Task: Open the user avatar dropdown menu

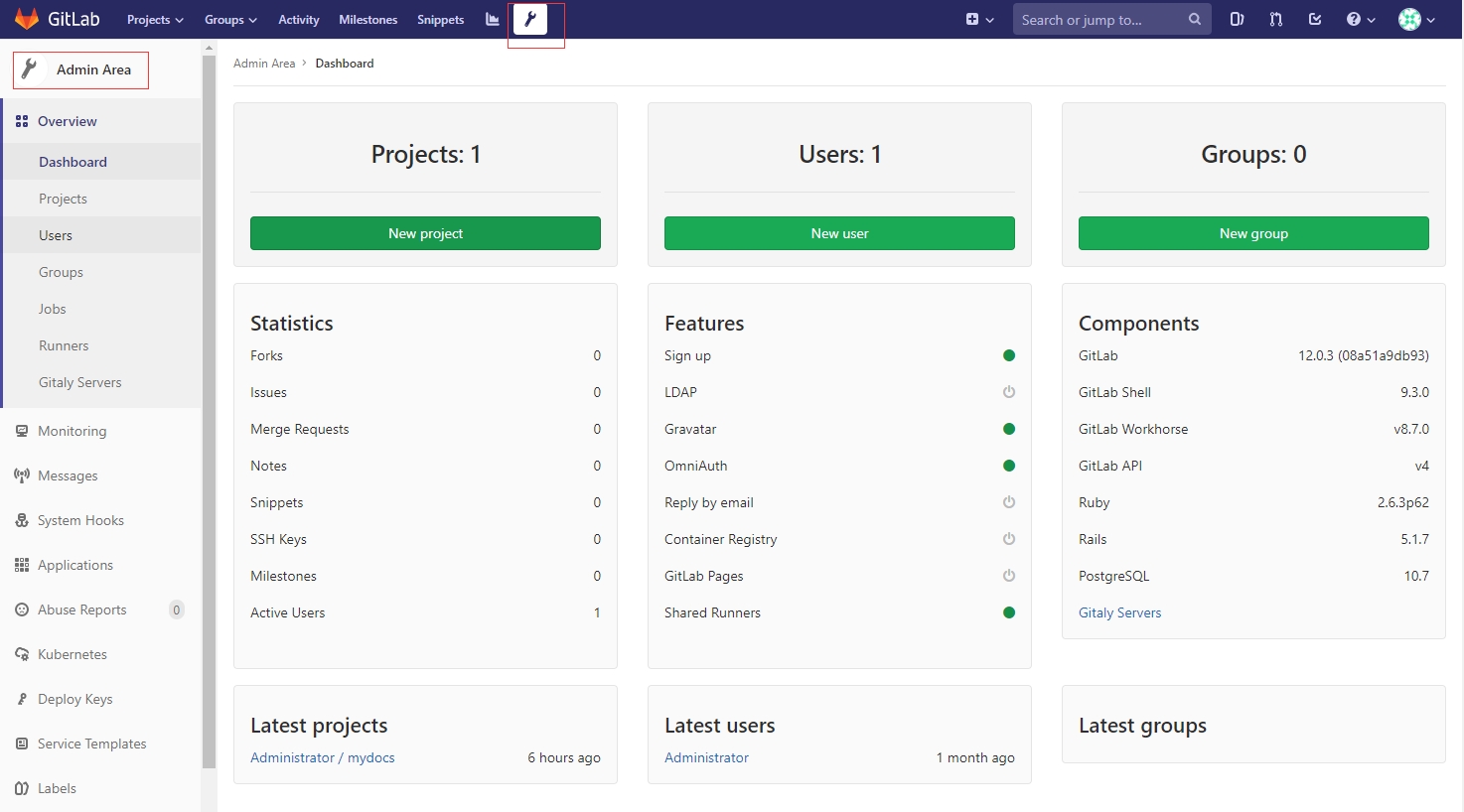Action: (1416, 20)
